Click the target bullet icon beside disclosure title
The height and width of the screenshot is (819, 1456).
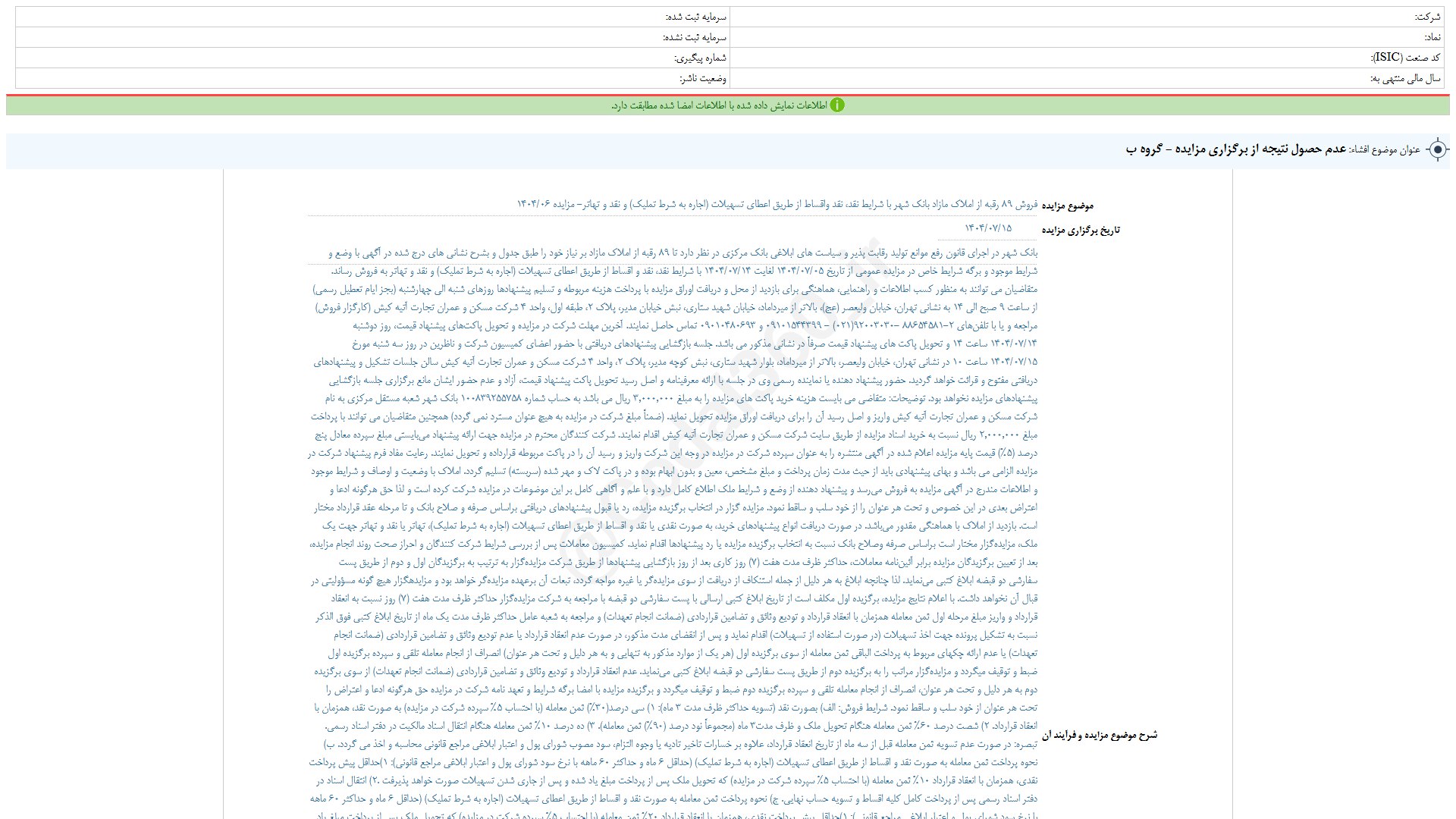pyautogui.click(x=1437, y=150)
